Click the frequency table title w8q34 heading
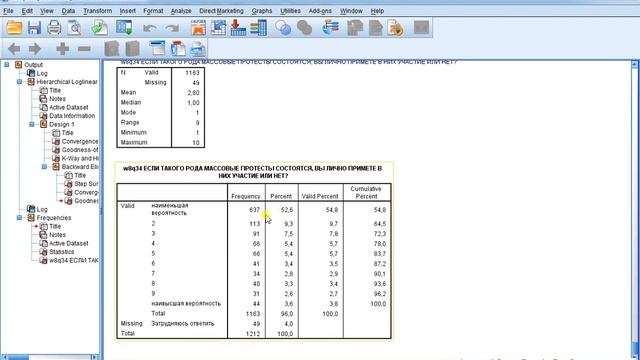The height and width of the screenshot is (360, 640). [x=253, y=172]
